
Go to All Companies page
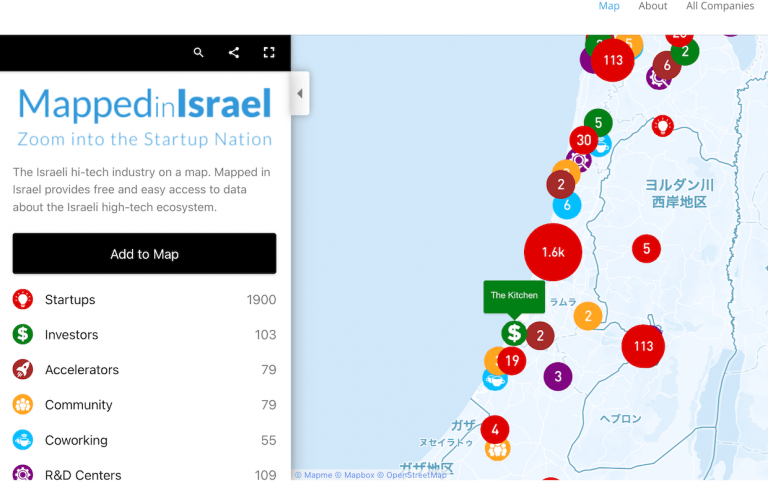pos(719,6)
